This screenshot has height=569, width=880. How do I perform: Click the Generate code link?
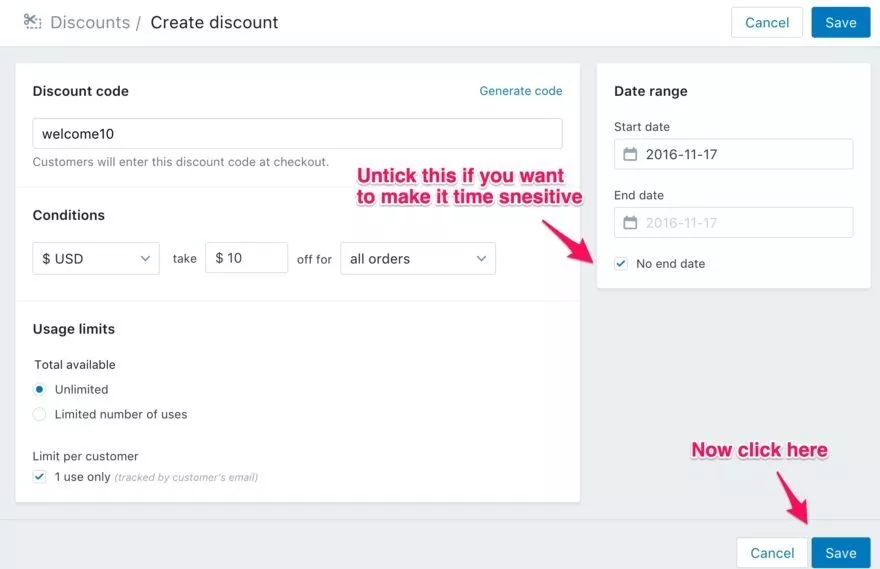[x=520, y=91]
